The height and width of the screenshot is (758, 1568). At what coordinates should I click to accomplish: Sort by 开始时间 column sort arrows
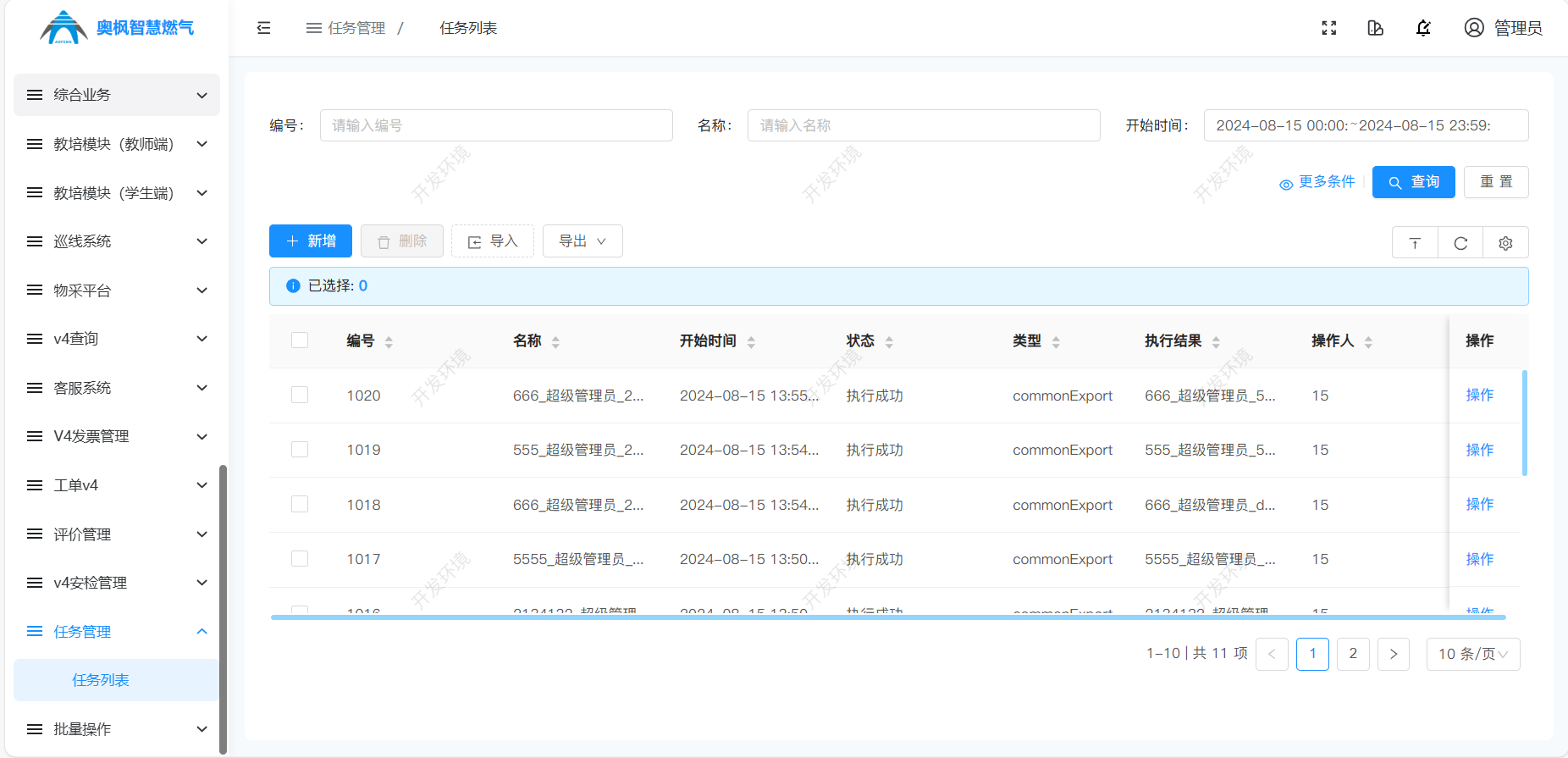[751, 342]
